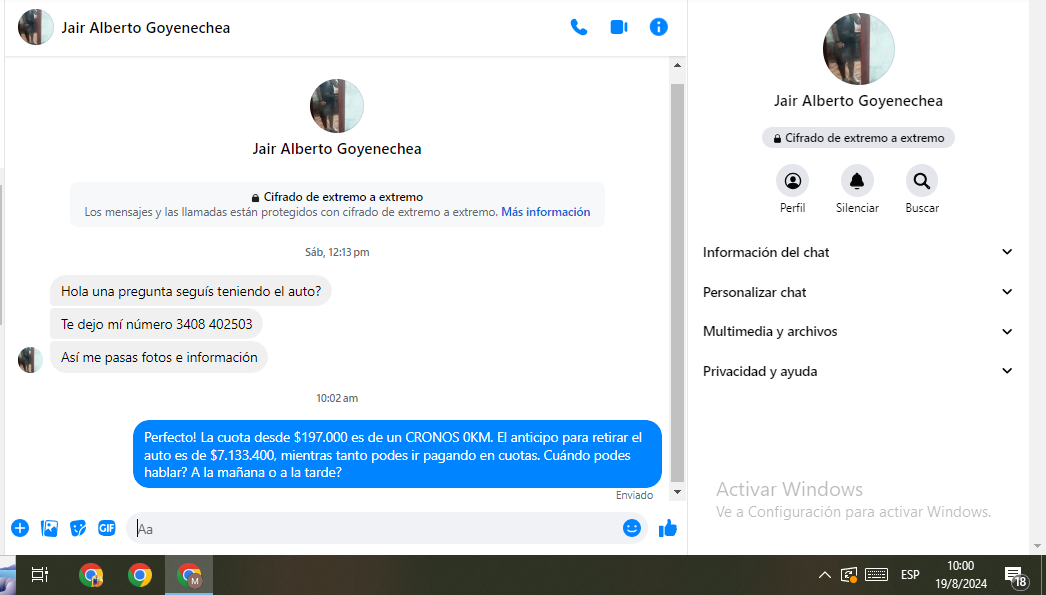The height and width of the screenshot is (595, 1046).
Task: Start a voice call with the phone icon
Action: (x=579, y=27)
